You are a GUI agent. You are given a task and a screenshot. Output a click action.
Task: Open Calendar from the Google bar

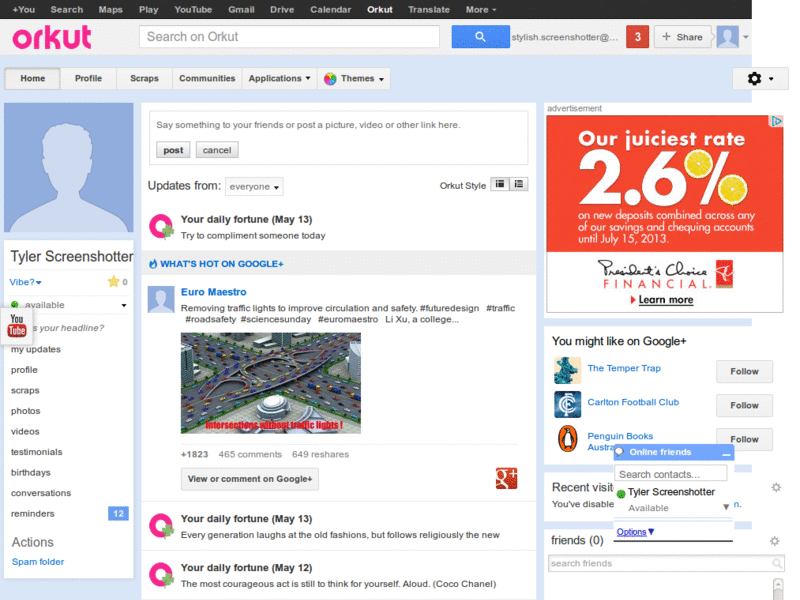331,9
